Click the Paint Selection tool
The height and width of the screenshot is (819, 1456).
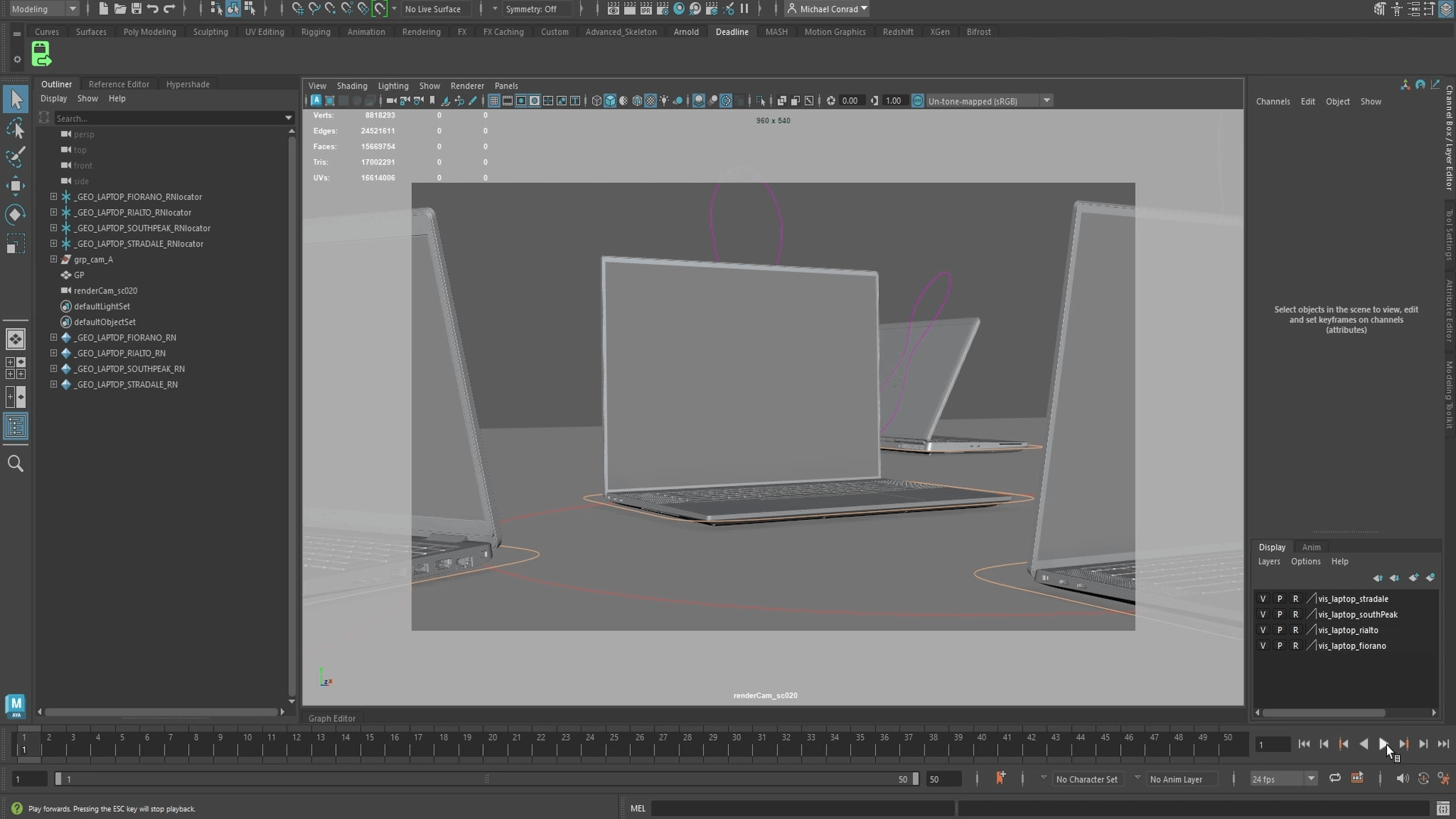pyautogui.click(x=15, y=157)
